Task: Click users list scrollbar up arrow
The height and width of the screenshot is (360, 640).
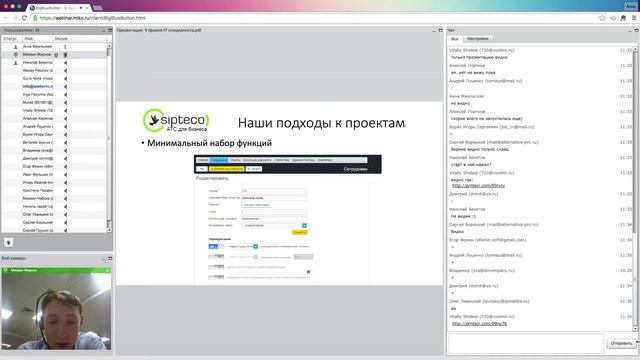Action: tap(109, 46)
